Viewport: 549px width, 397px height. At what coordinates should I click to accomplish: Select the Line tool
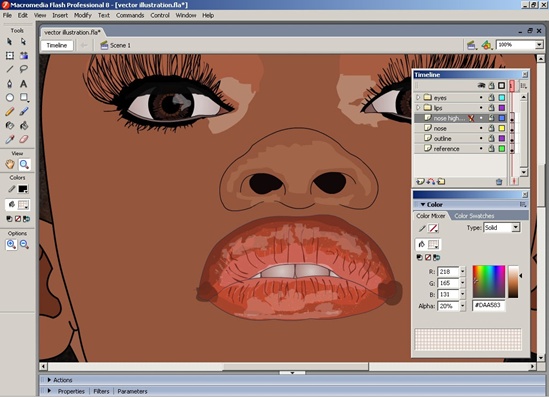[x=9, y=69]
